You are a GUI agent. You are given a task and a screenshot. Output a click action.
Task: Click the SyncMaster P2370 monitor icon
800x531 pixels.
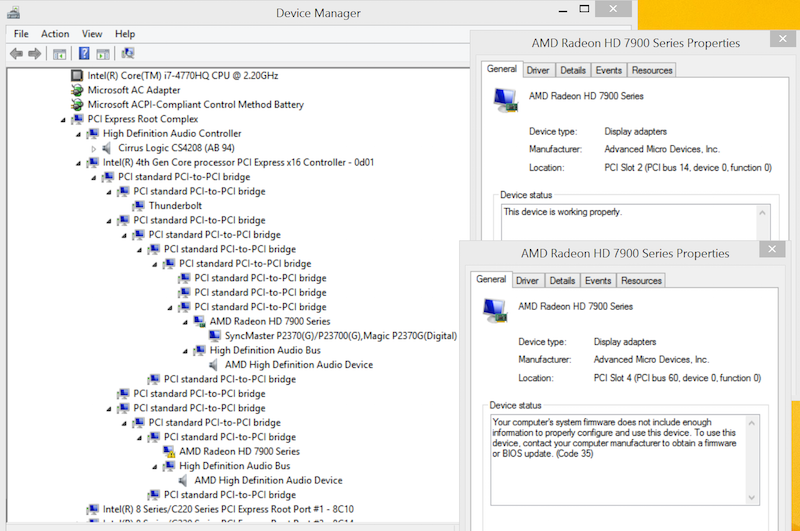pyautogui.click(x=215, y=336)
